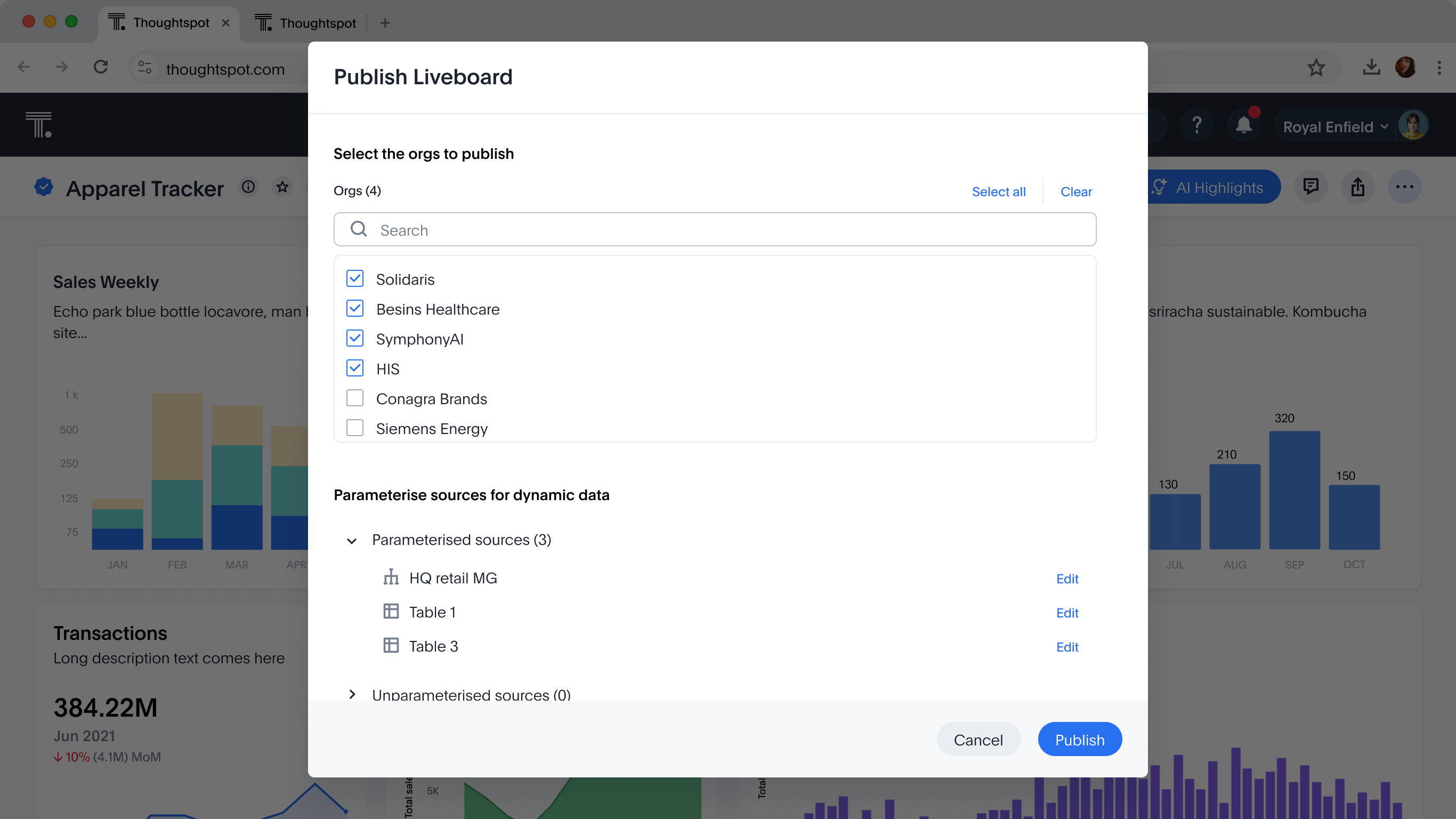Viewport: 1456px width, 819px height.
Task: Click the SEP bar labeled 320
Action: click(1295, 490)
